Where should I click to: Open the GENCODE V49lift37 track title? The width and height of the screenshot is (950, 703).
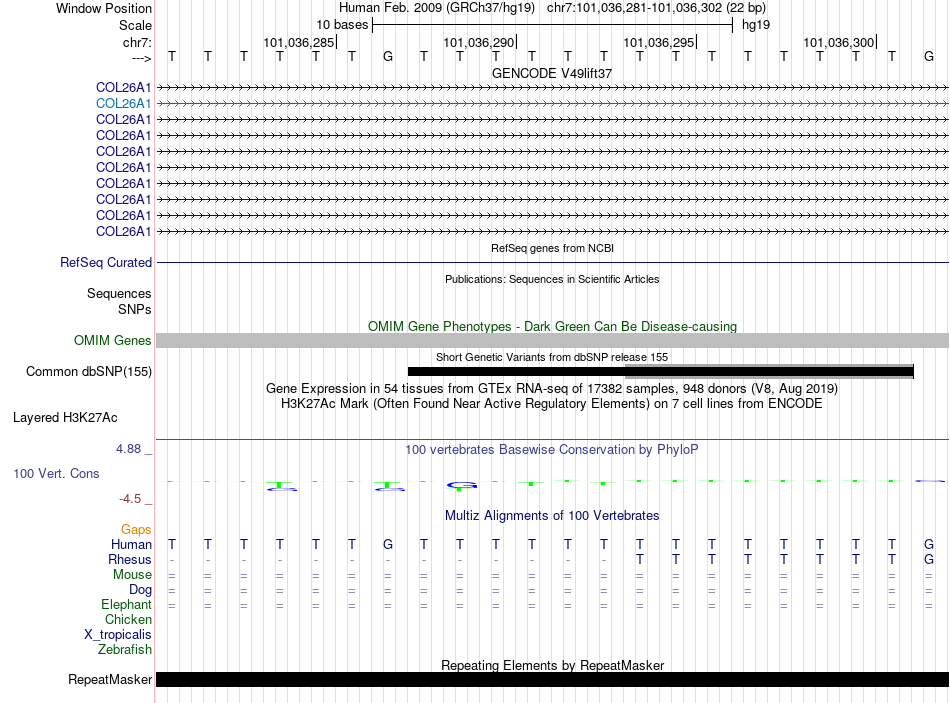551,73
